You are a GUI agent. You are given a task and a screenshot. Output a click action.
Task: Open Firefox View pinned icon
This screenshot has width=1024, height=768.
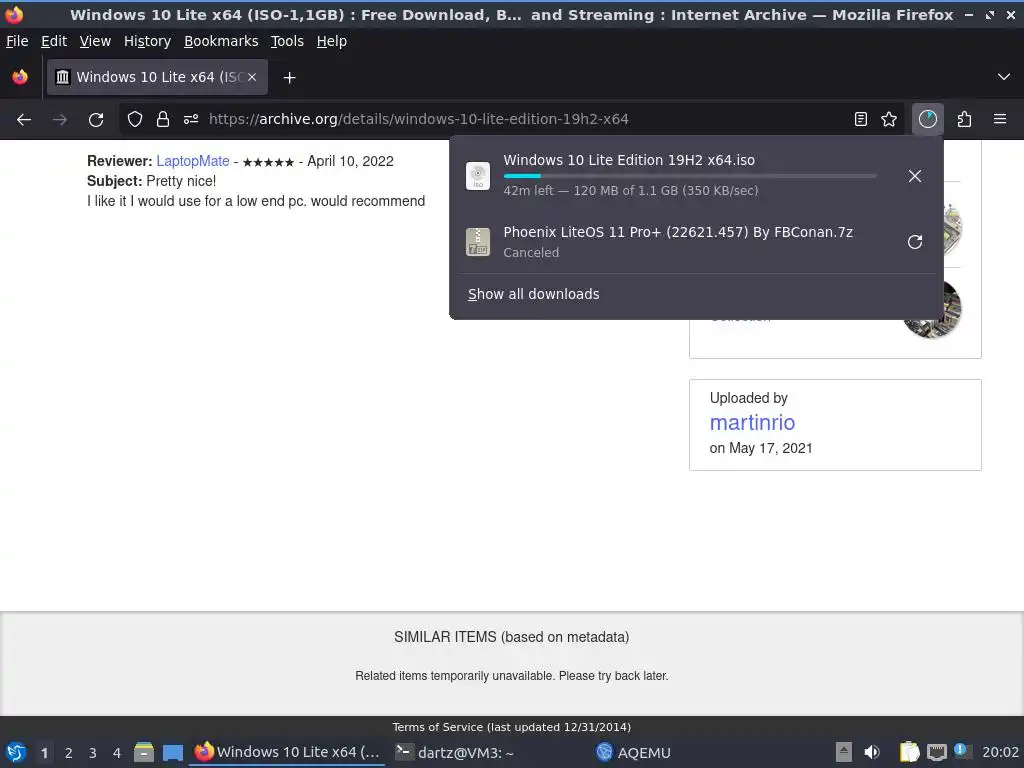pyautogui.click(x=20, y=77)
